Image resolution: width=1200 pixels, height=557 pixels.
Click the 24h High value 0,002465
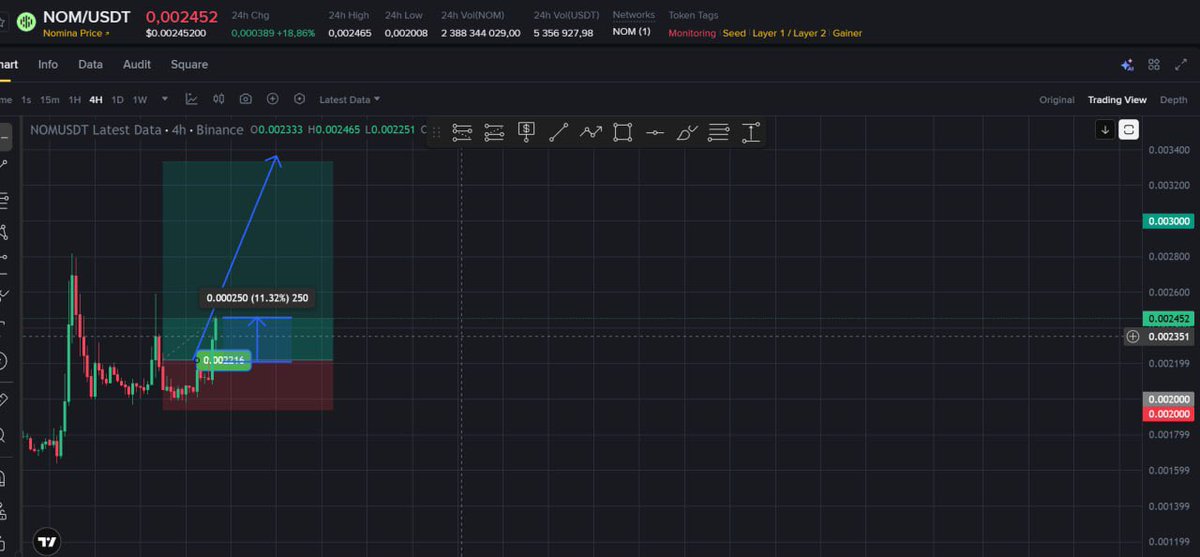[349, 33]
